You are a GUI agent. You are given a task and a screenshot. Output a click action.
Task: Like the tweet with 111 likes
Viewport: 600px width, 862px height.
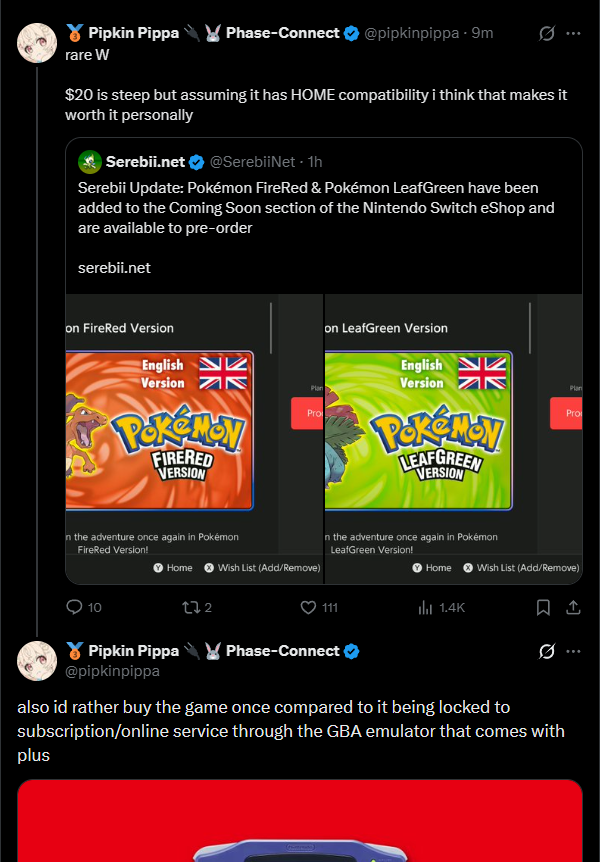pyautogui.click(x=309, y=607)
